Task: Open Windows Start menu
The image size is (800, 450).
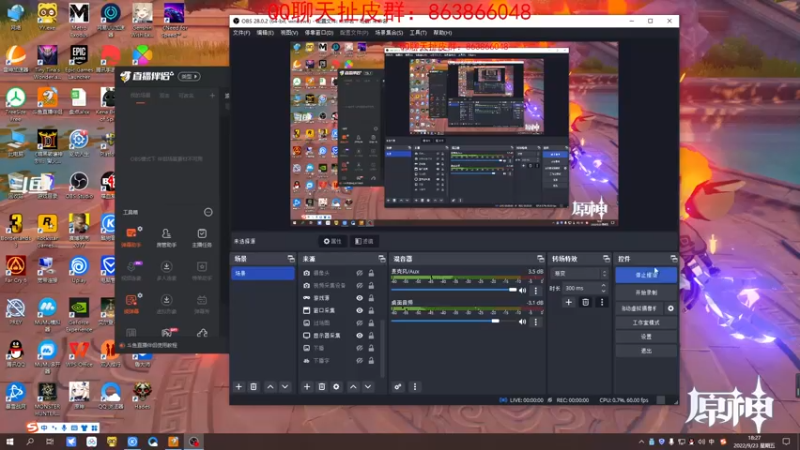Action: tap(9, 442)
